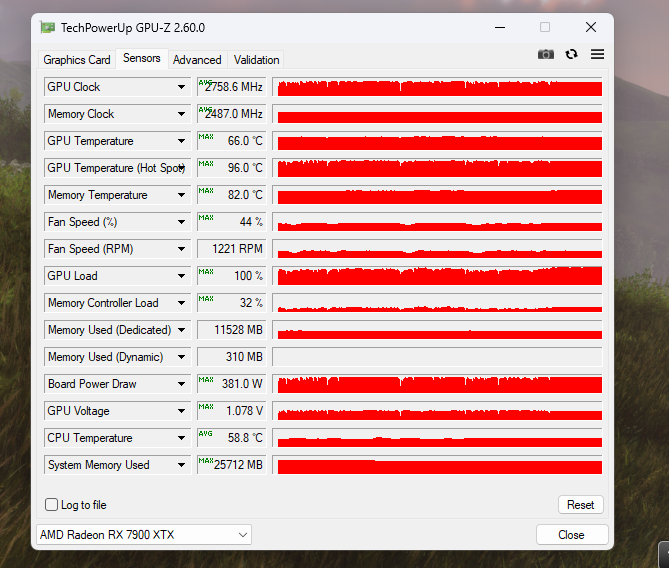Open the Memory Used (Dynamic) dropdown

coord(117,357)
